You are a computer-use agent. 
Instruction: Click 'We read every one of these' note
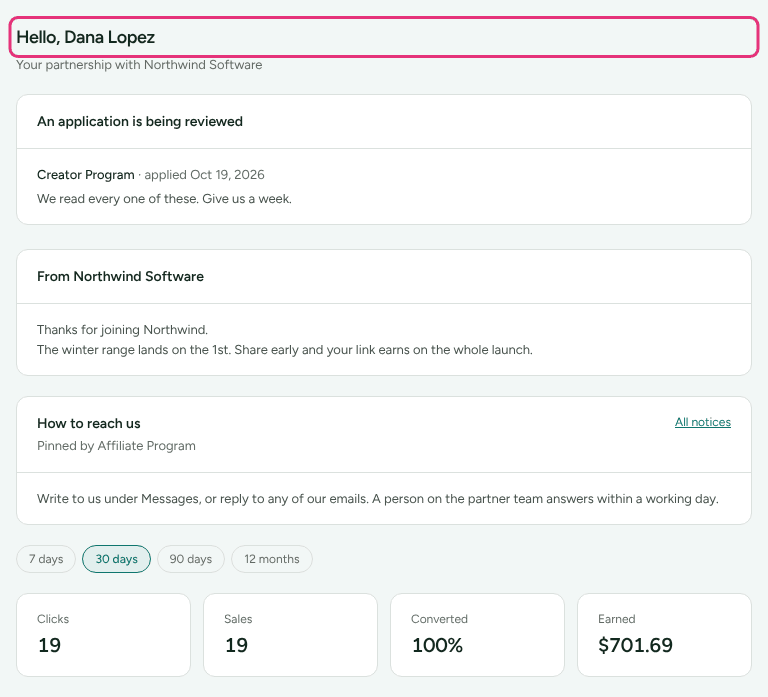pyautogui.click(x=165, y=199)
